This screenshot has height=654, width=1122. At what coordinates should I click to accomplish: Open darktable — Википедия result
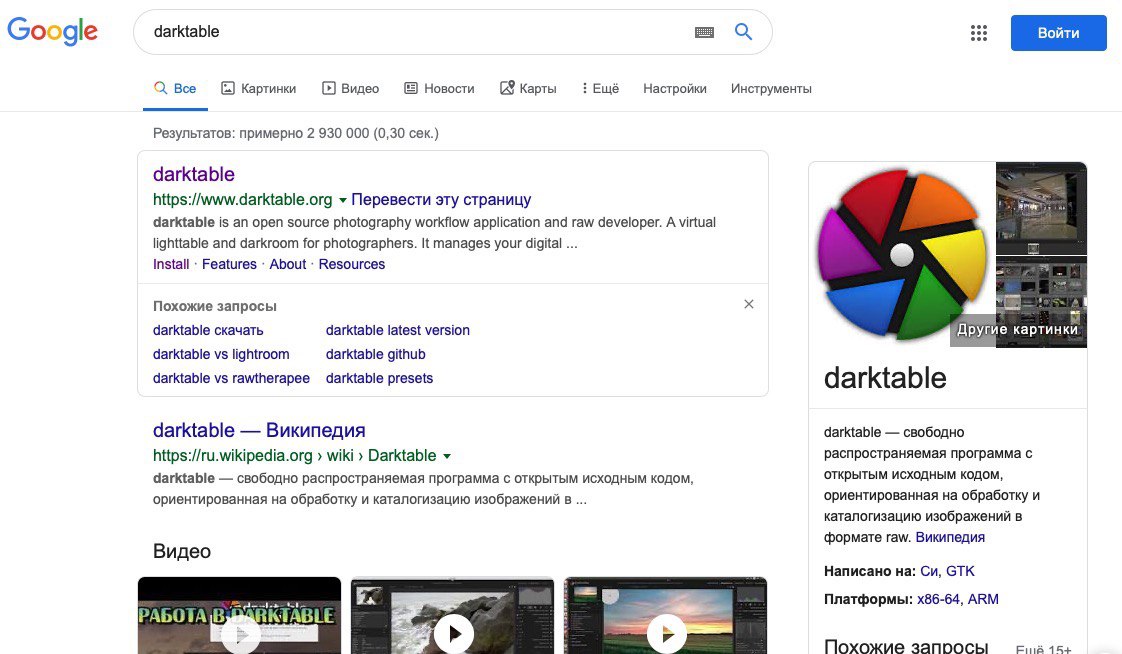259,430
